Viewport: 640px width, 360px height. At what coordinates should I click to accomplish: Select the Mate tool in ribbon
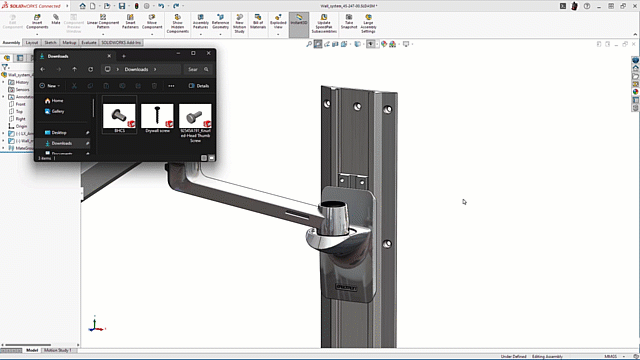click(x=56, y=19)
